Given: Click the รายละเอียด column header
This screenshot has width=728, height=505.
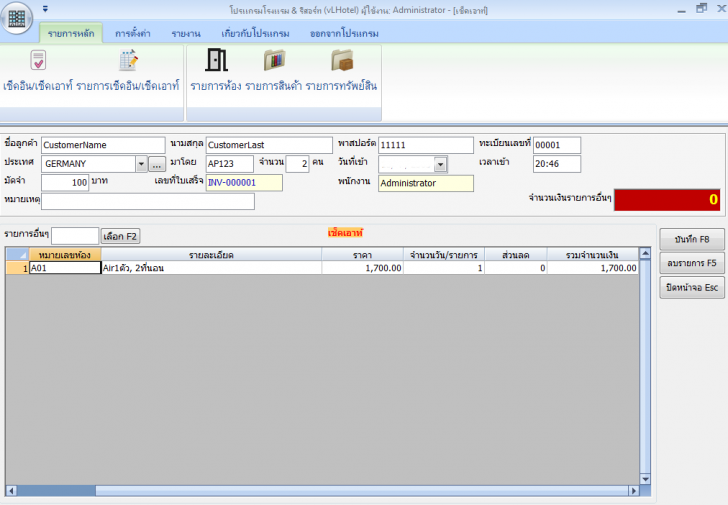Looking at the screenshot, I should pos(211,255).
